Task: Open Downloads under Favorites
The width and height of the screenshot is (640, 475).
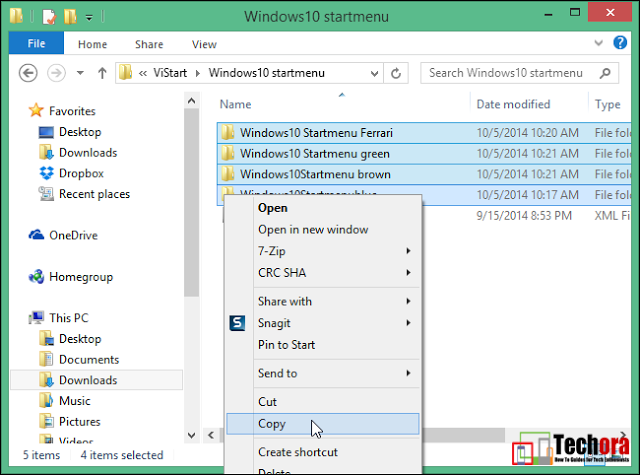Action: tap(88, 153)
